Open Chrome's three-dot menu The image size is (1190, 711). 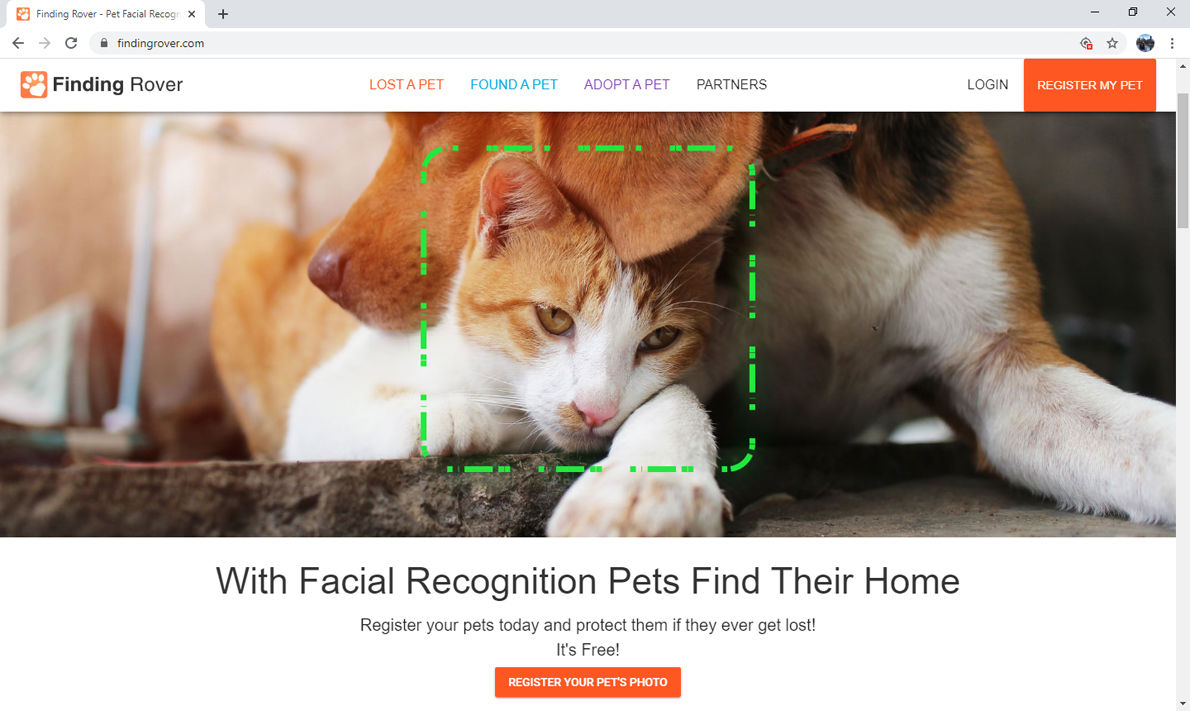click(x=1172, y=43)
